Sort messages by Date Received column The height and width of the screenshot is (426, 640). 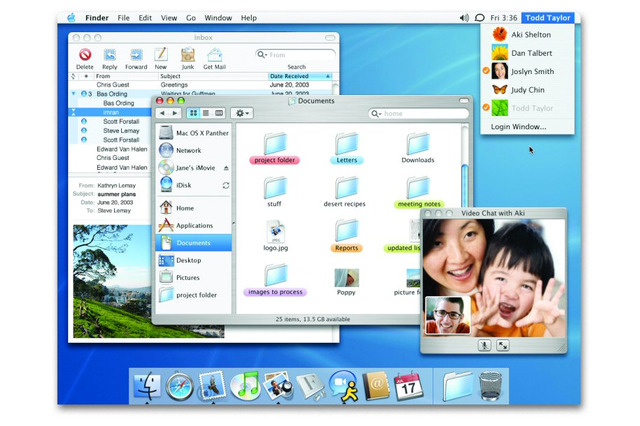pos(300,76)
